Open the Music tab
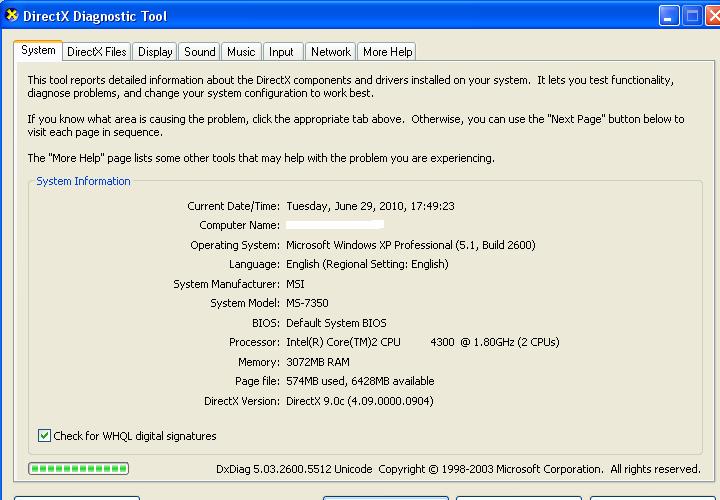Viewport: 720px width, 500px height. click(241, 52)
